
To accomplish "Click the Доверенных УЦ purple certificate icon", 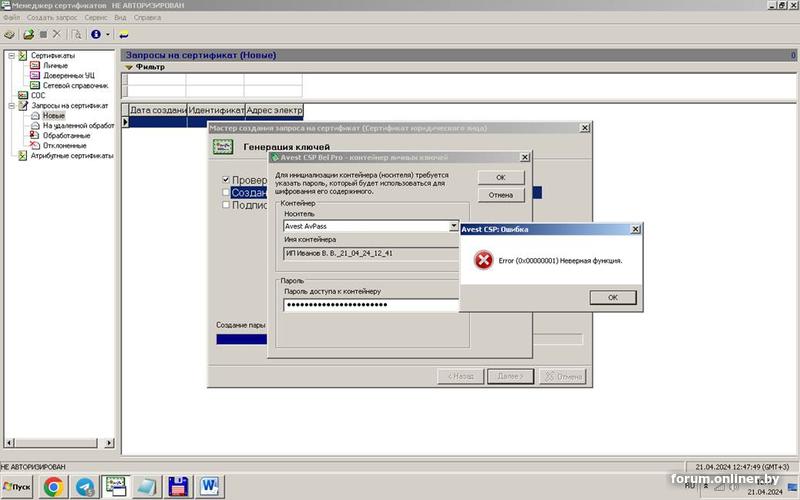I will tap(35, 75).
